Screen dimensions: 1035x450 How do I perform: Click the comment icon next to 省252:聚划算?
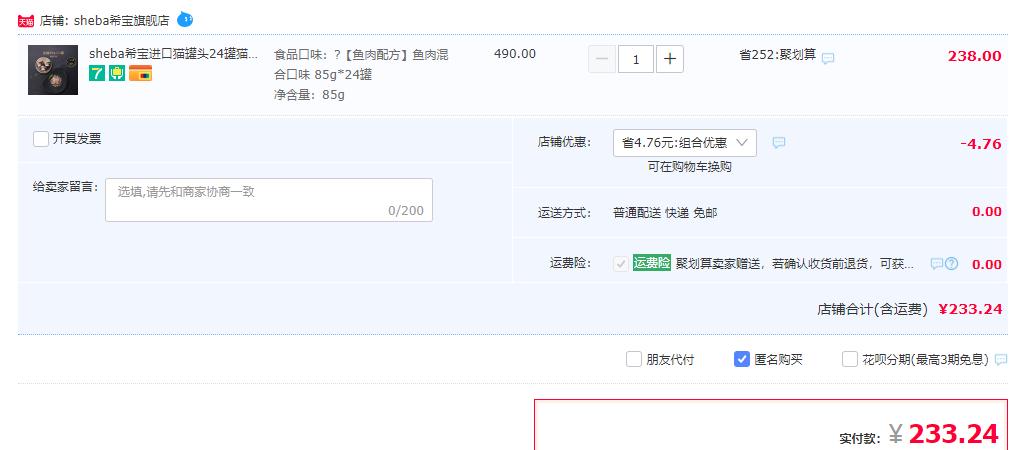(x=828, y=58)
